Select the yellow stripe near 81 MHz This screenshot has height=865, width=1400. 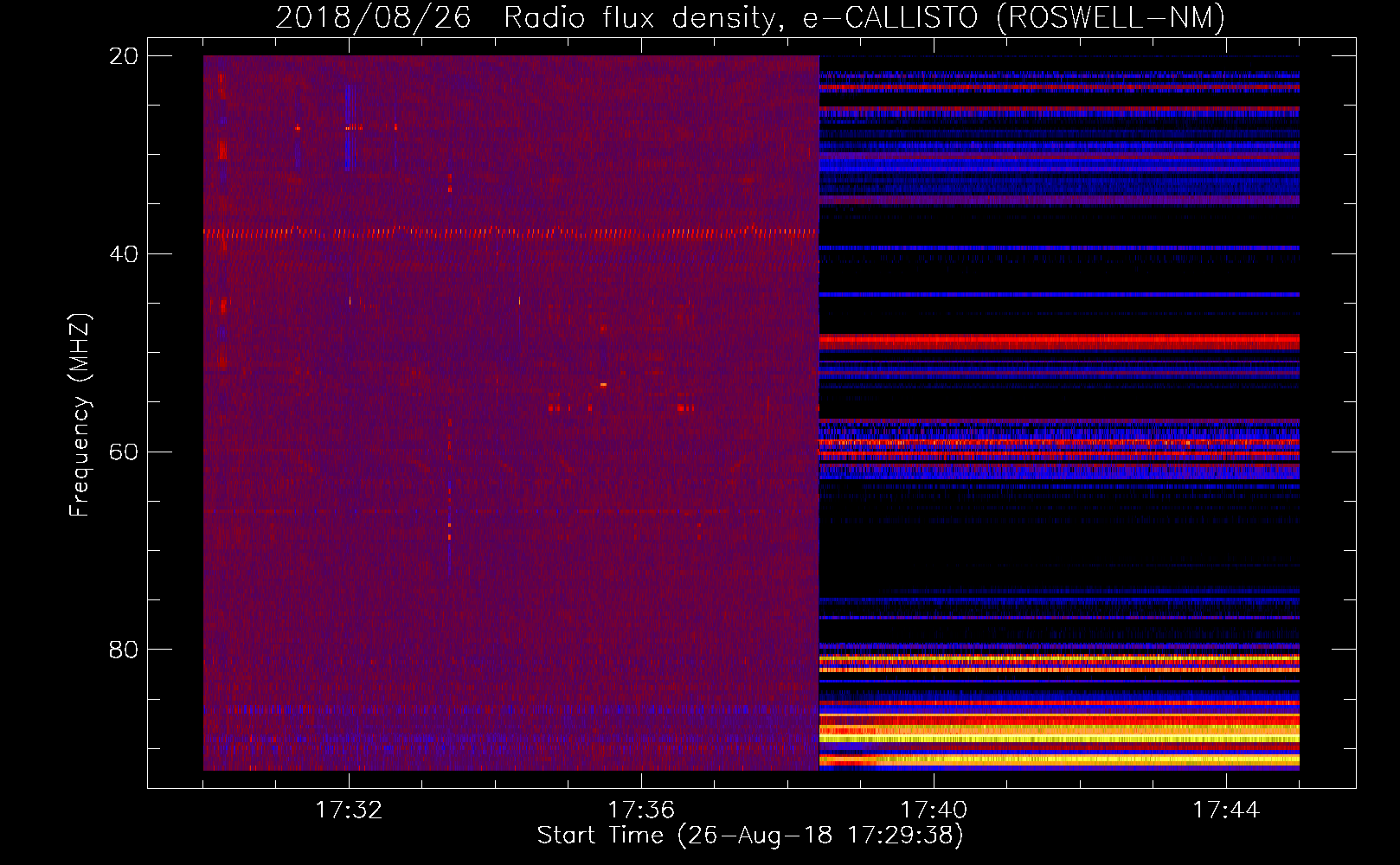1059,658
